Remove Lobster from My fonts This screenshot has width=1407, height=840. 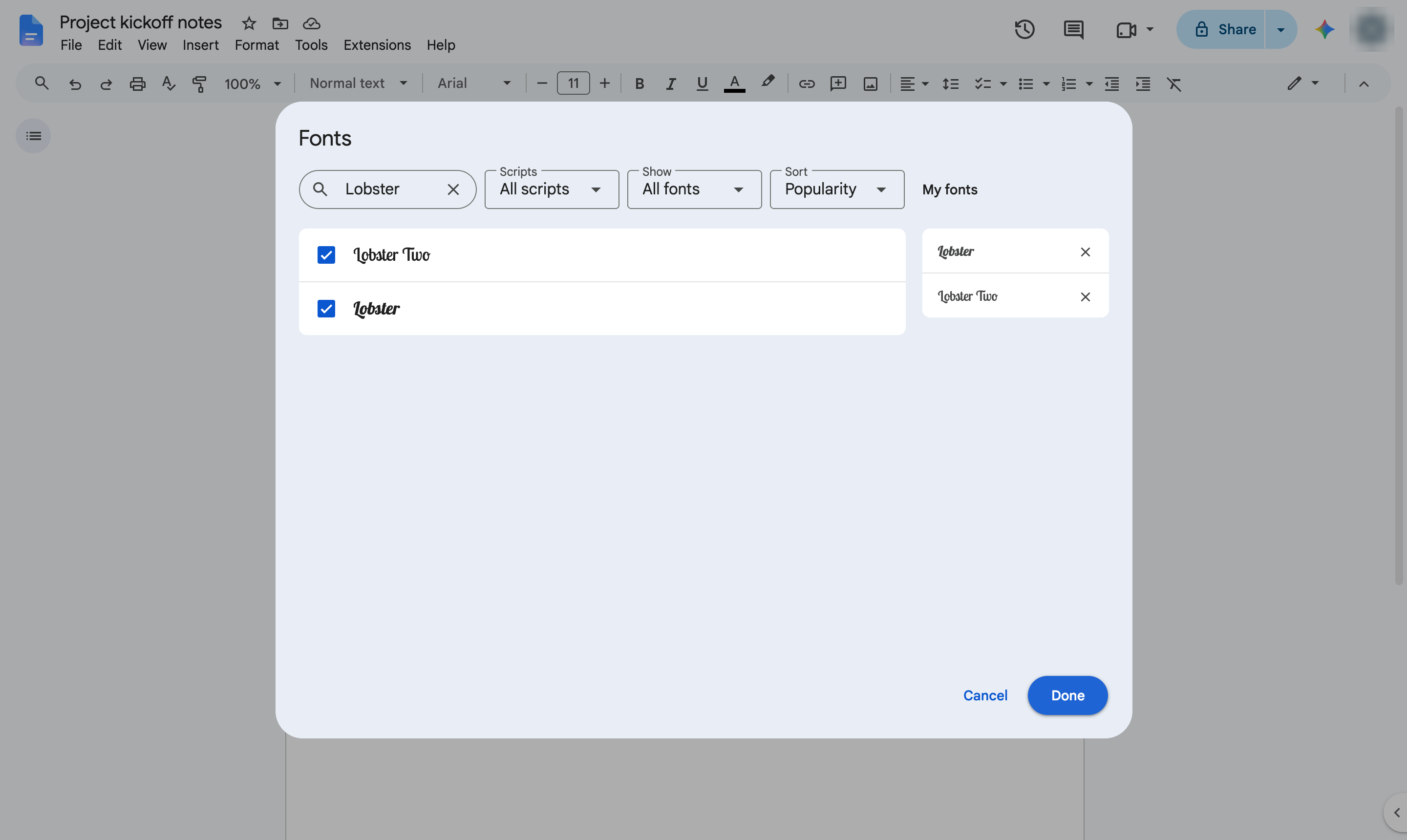tap(1085, 252)
